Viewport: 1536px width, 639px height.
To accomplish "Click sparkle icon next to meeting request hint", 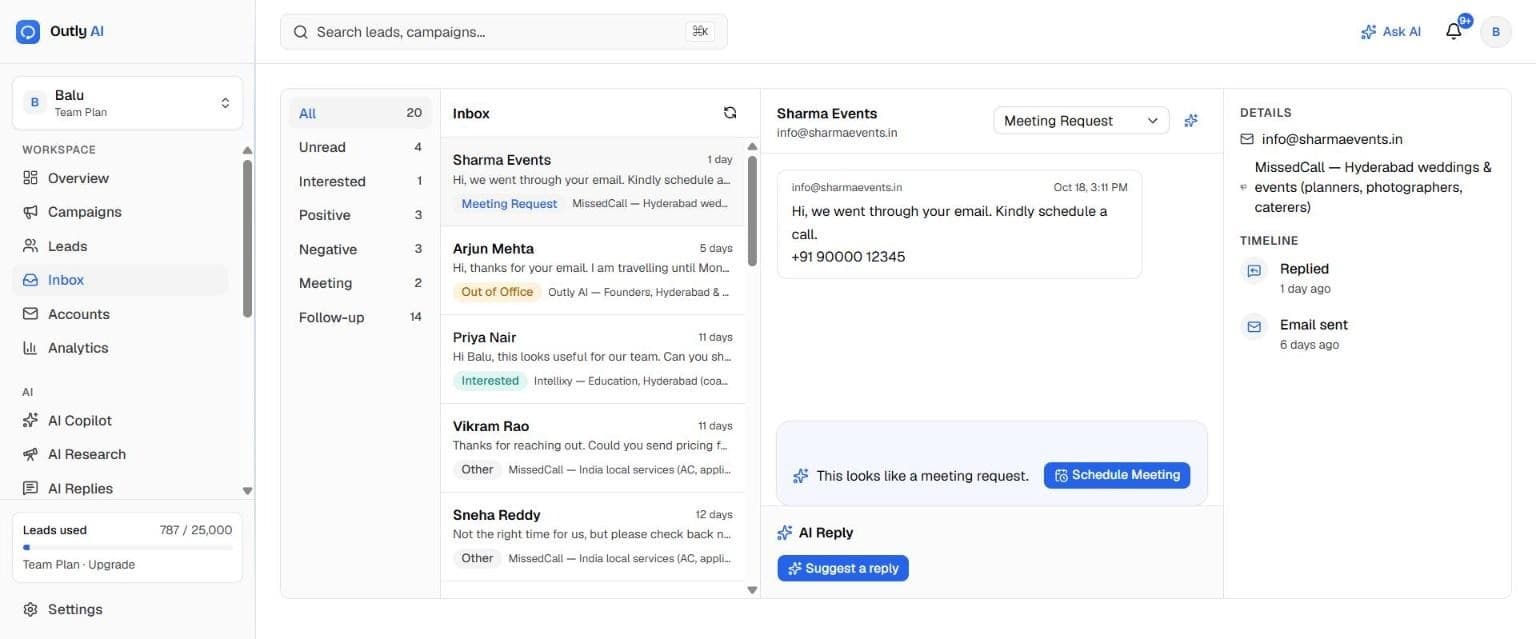I will (x=800, y=476).
